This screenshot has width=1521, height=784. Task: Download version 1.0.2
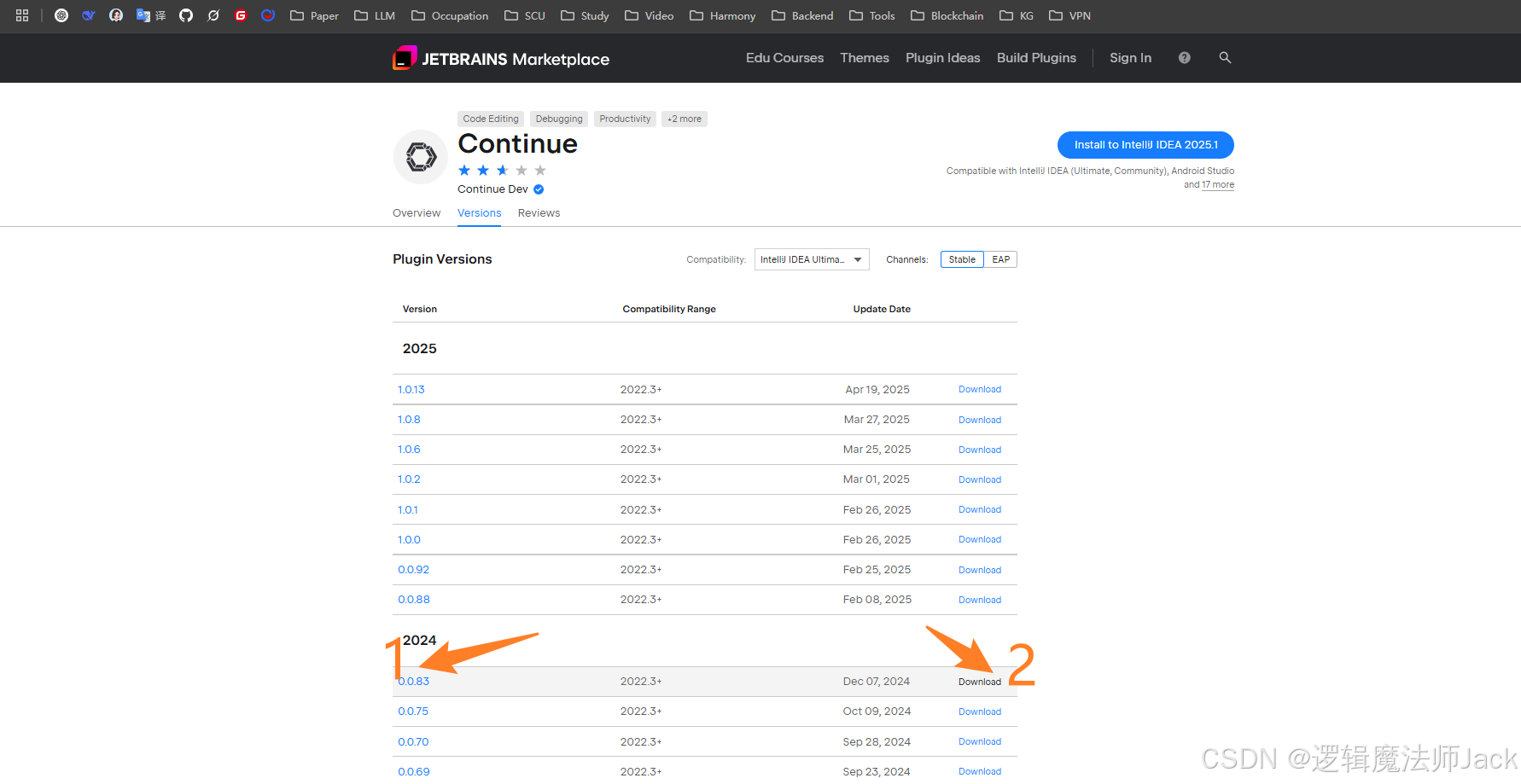(x=980, y=479)
